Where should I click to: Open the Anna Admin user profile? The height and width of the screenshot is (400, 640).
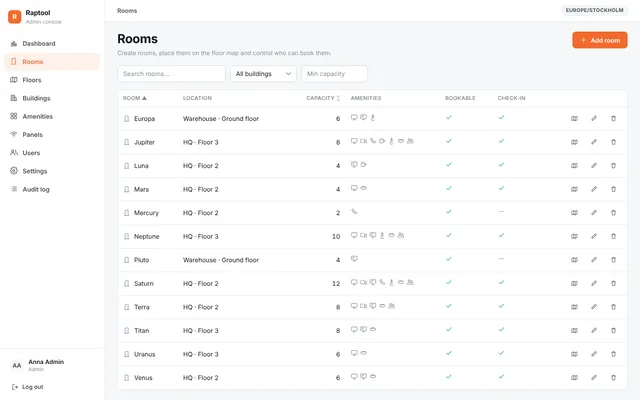coord(46,365)
